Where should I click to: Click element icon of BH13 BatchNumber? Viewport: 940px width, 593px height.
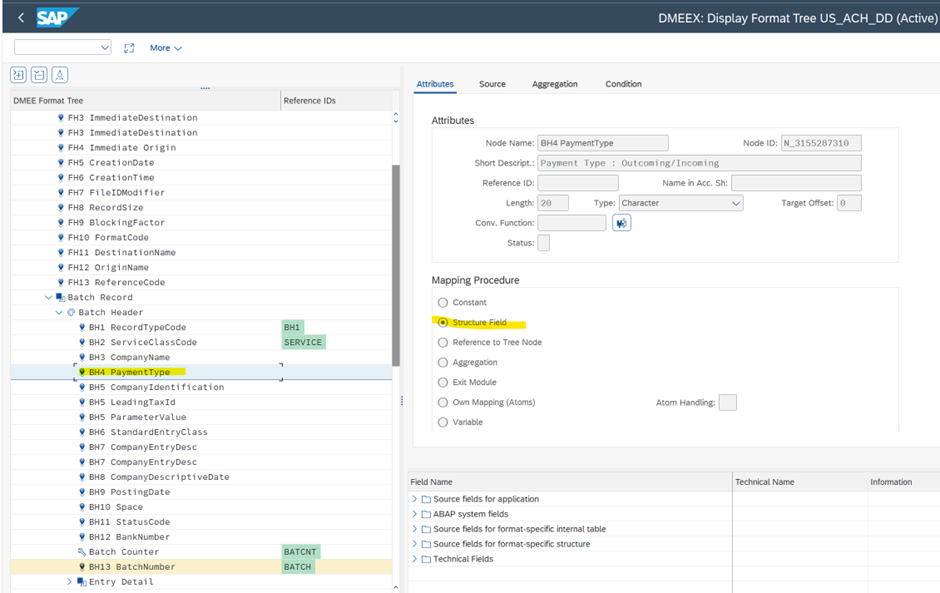coord(82,567)
